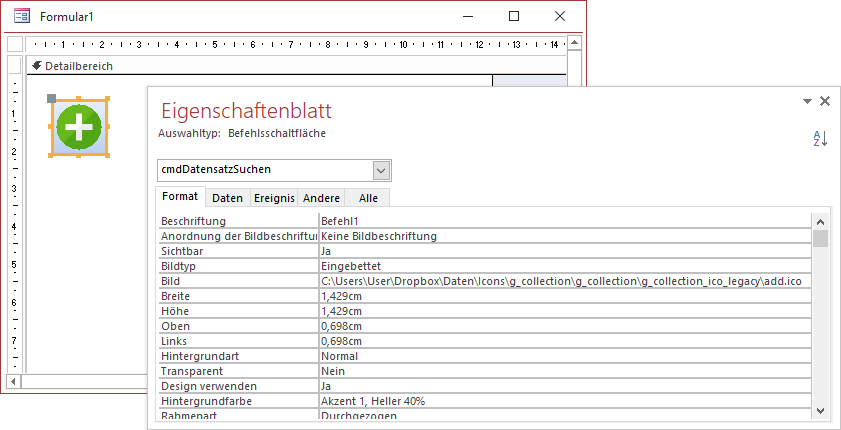Select the Sichtbar property value Ja

[565, 251]
